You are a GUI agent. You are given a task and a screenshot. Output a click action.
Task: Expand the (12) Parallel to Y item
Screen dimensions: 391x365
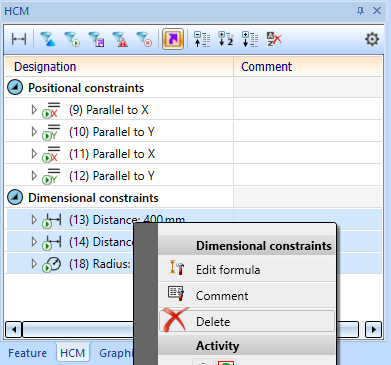pos(34,176)
